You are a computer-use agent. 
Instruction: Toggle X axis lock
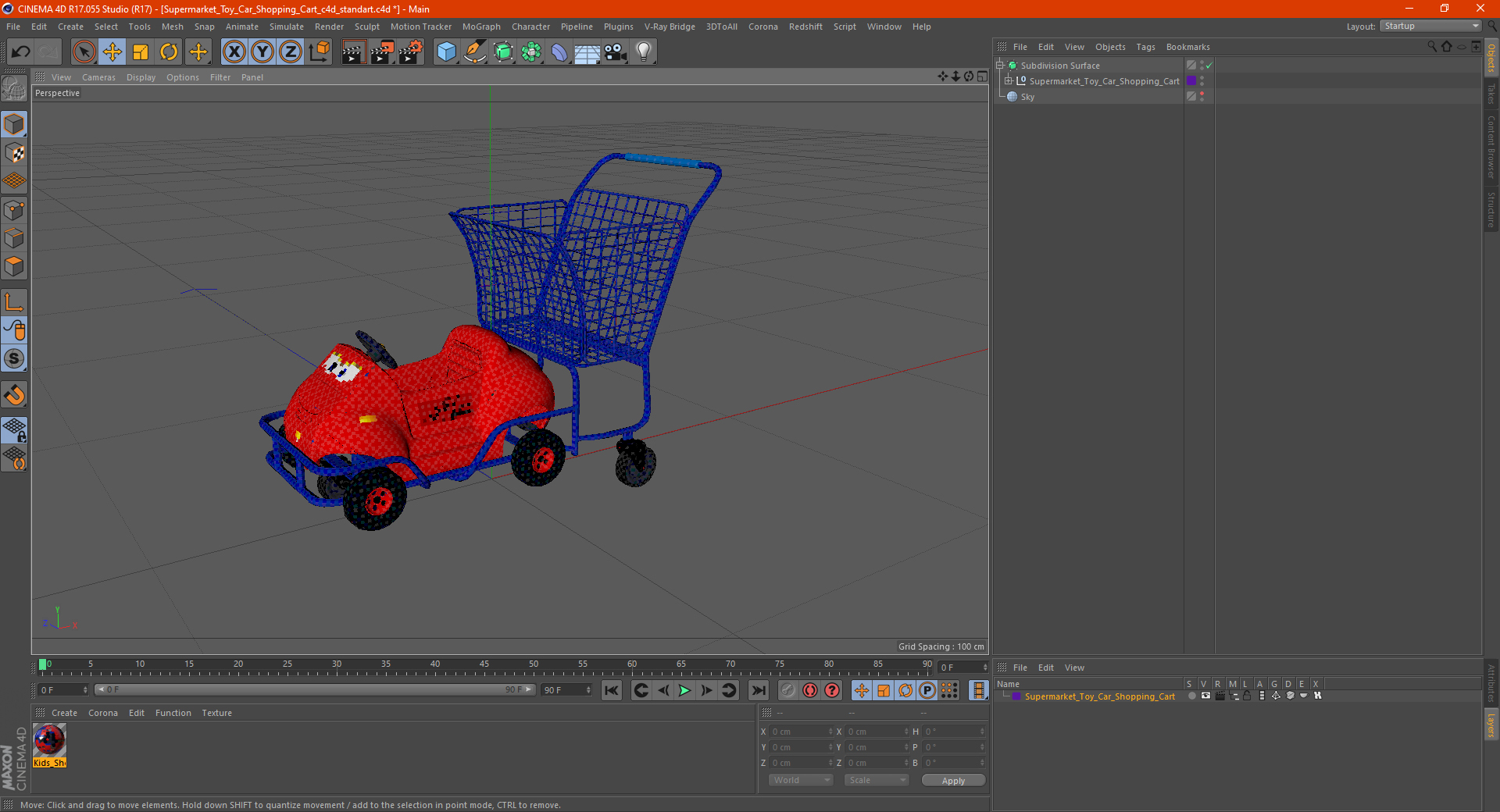234,52
